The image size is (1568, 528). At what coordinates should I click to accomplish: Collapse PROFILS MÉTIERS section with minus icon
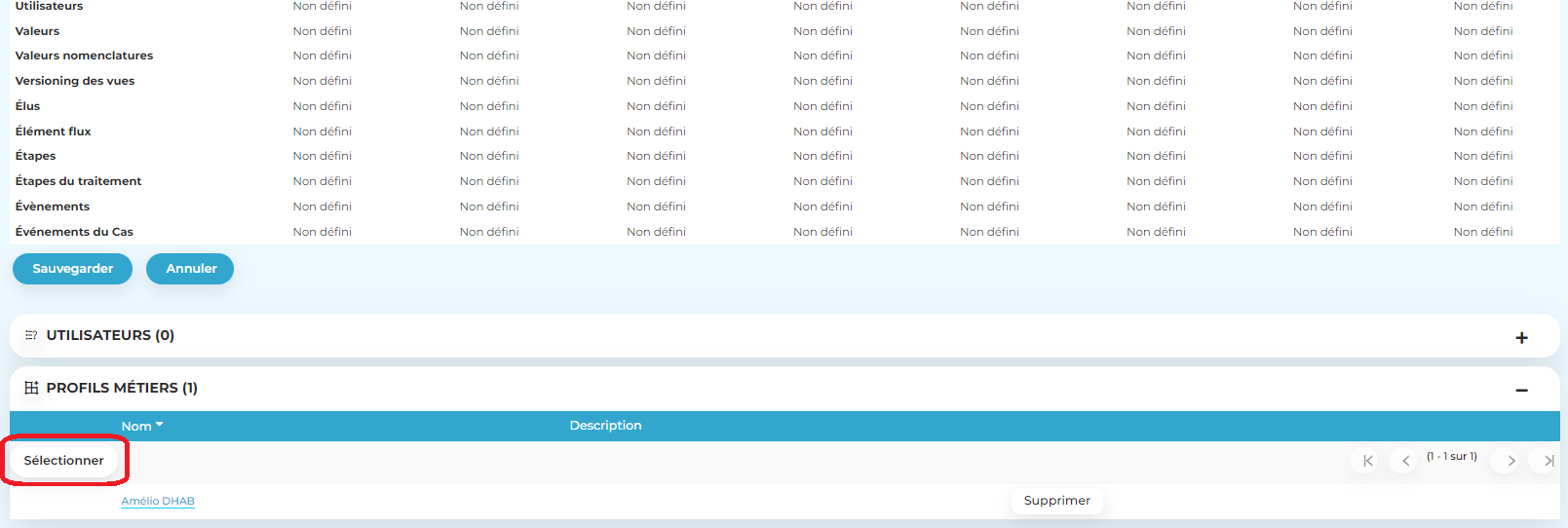[1521, 391]
